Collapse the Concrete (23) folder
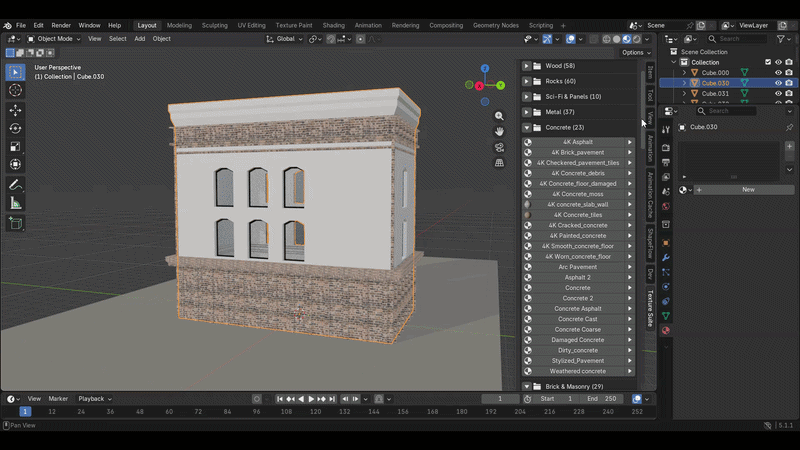Screen dimensions: 800x450 tap(527, 128)
